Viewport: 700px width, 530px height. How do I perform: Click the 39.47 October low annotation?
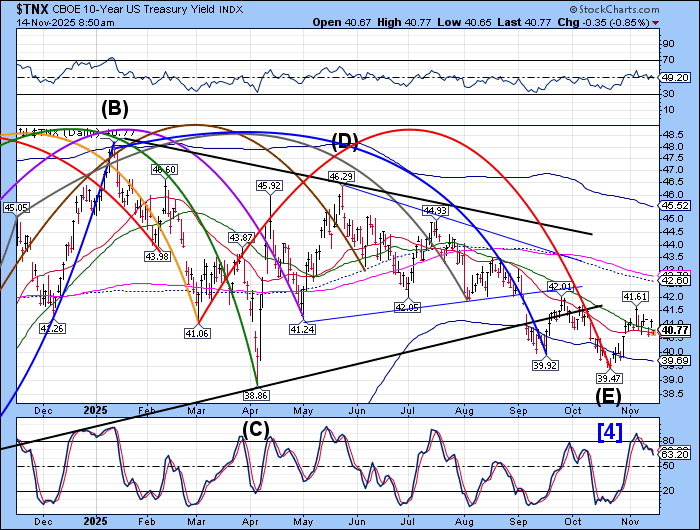609,379
